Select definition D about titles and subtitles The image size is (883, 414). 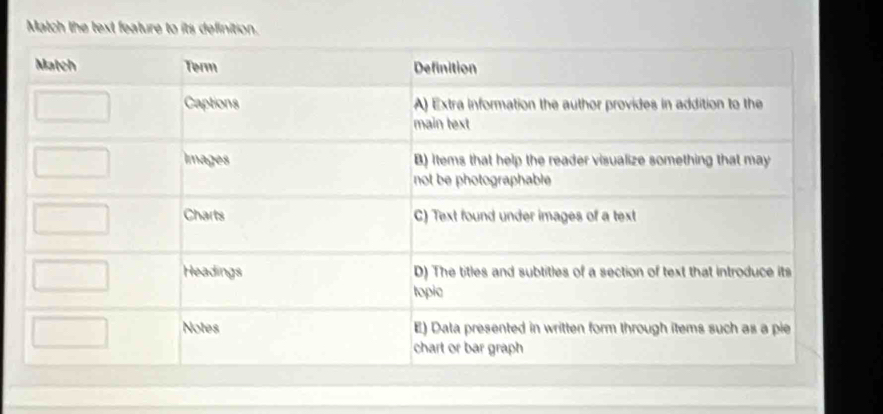(x=601, y=280)
